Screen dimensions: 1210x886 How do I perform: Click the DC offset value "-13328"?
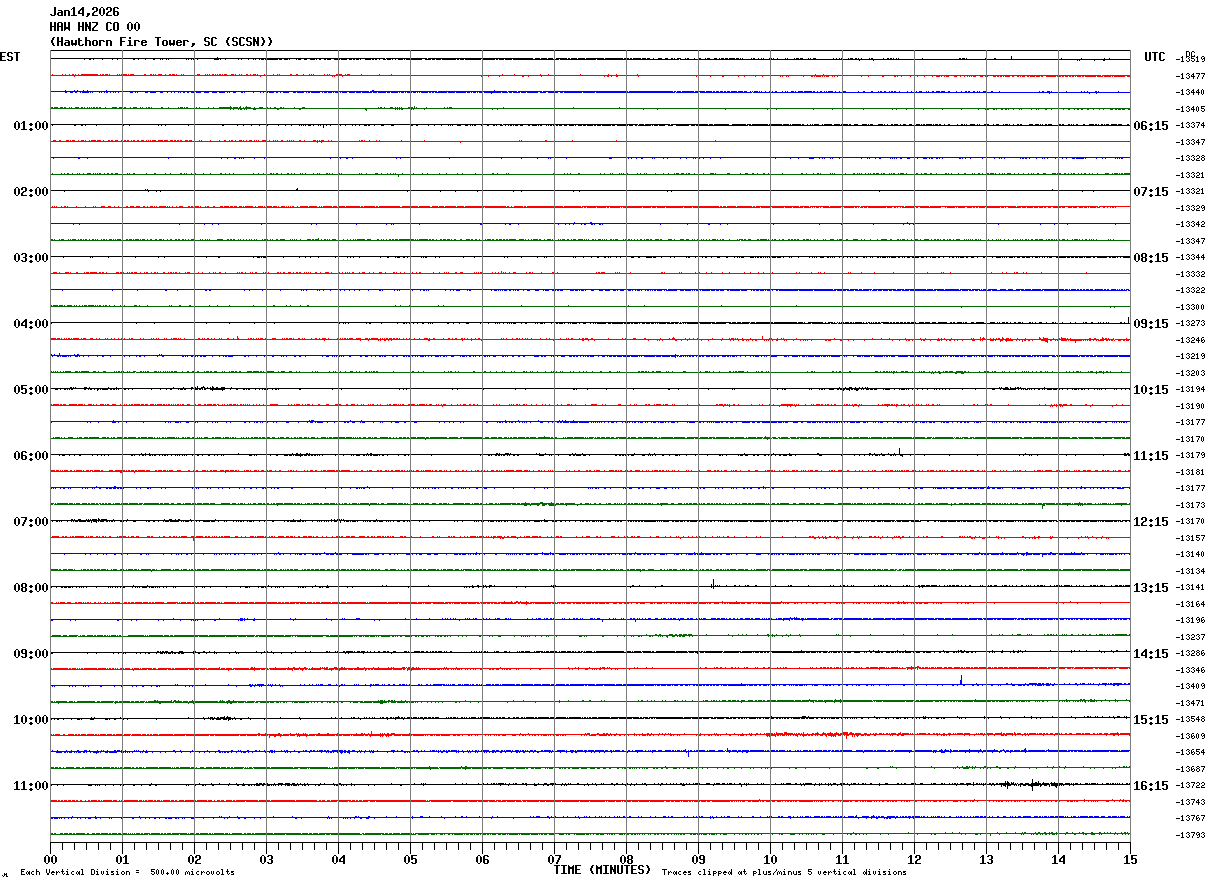click(1191, 158)
